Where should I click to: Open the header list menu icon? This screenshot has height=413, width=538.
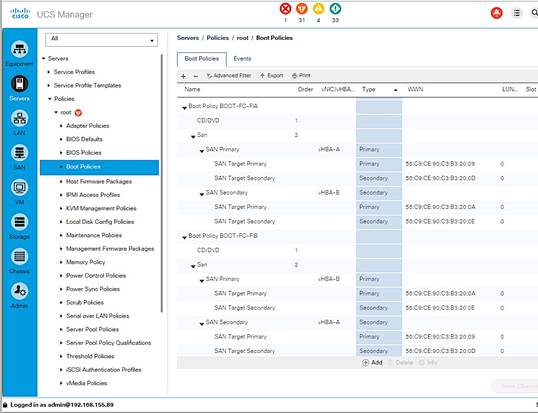pos(516,13)
